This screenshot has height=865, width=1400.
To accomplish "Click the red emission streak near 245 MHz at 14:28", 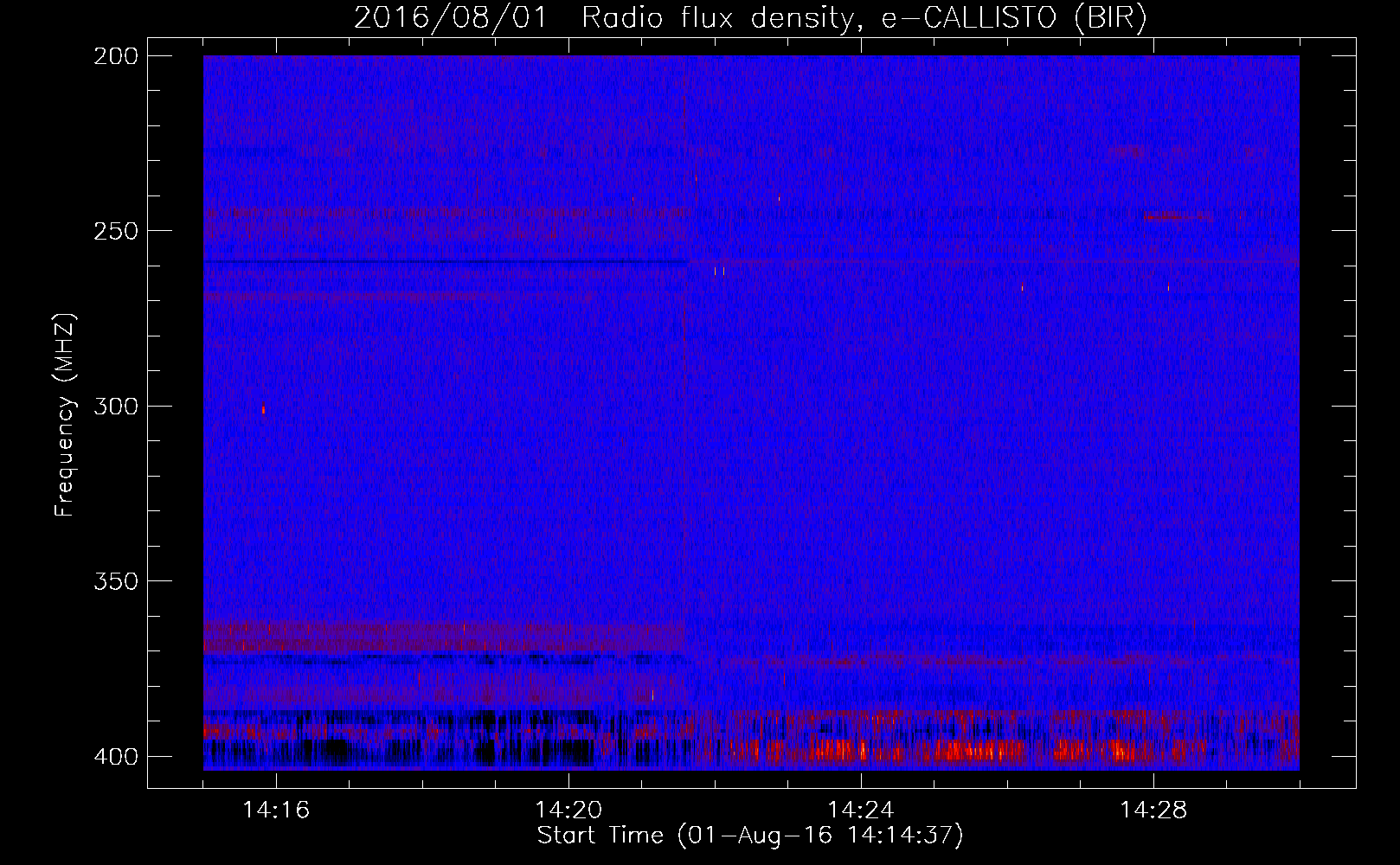I will tap(1177, 216).
